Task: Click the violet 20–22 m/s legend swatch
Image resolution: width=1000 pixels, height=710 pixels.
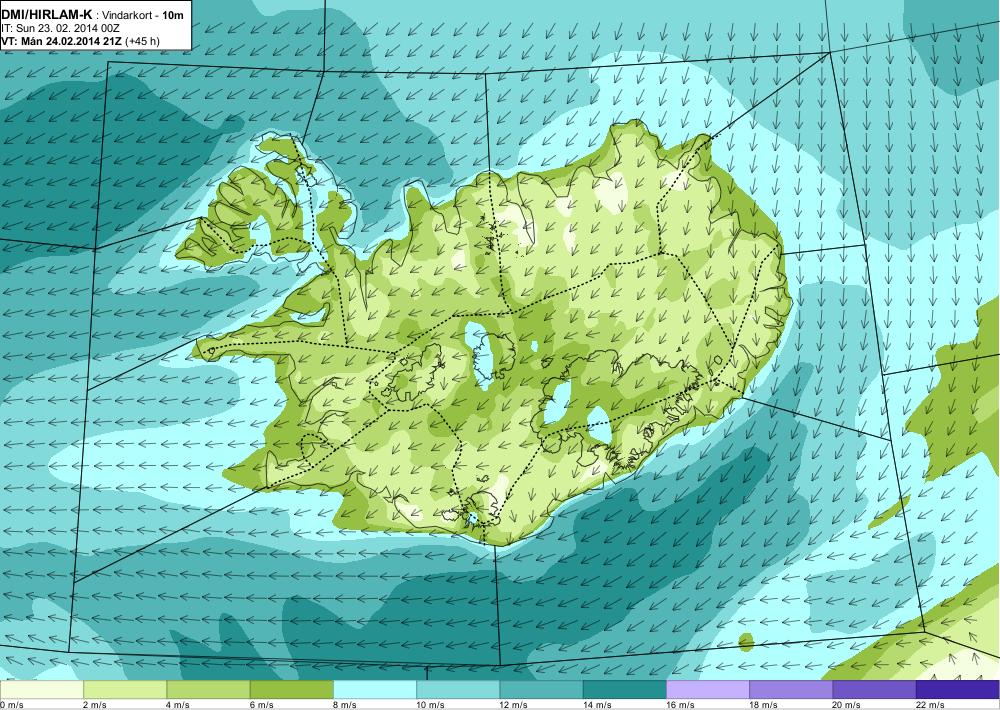Action: click(x=874, y=690)
